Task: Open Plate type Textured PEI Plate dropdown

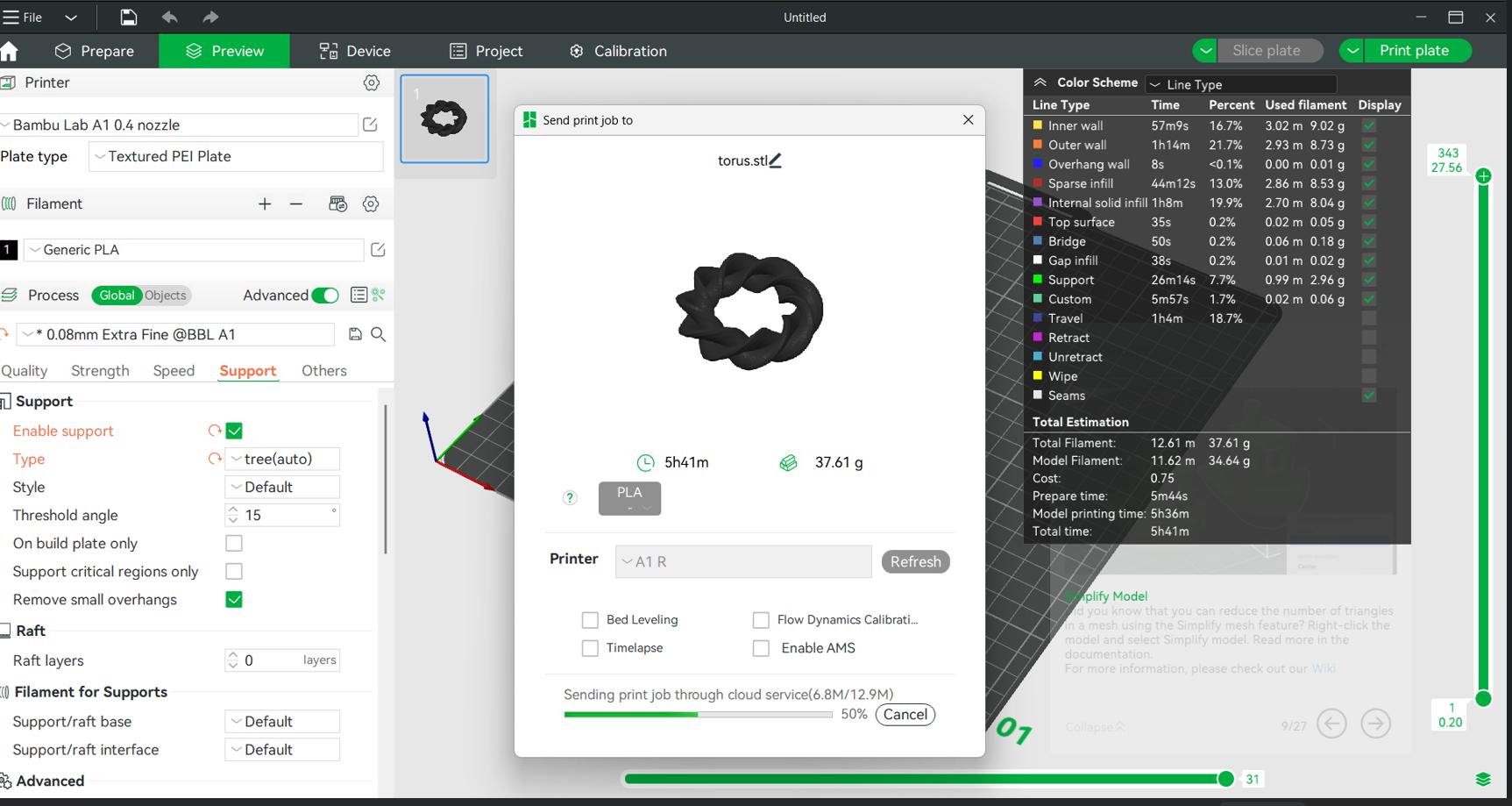Action: (236, 156)
